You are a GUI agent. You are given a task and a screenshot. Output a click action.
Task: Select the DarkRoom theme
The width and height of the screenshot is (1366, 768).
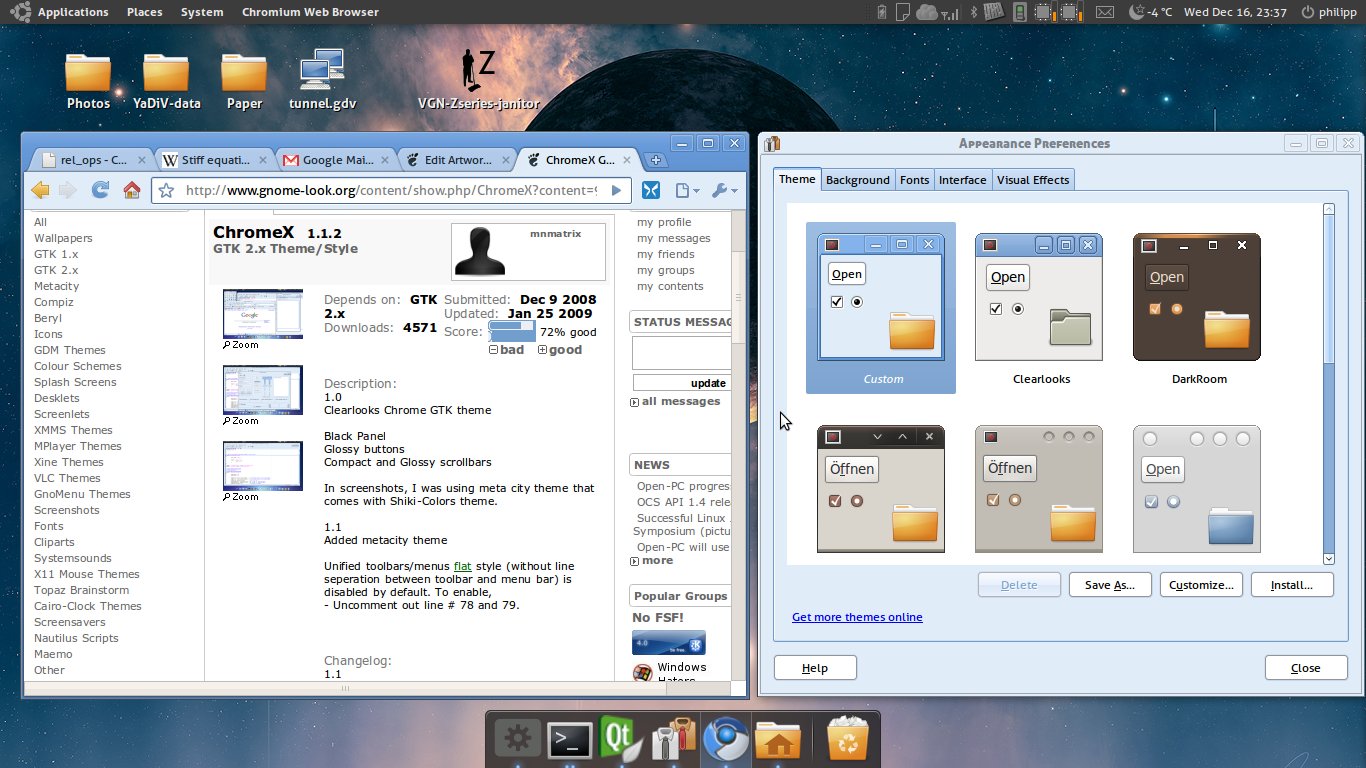point(1198,308)
